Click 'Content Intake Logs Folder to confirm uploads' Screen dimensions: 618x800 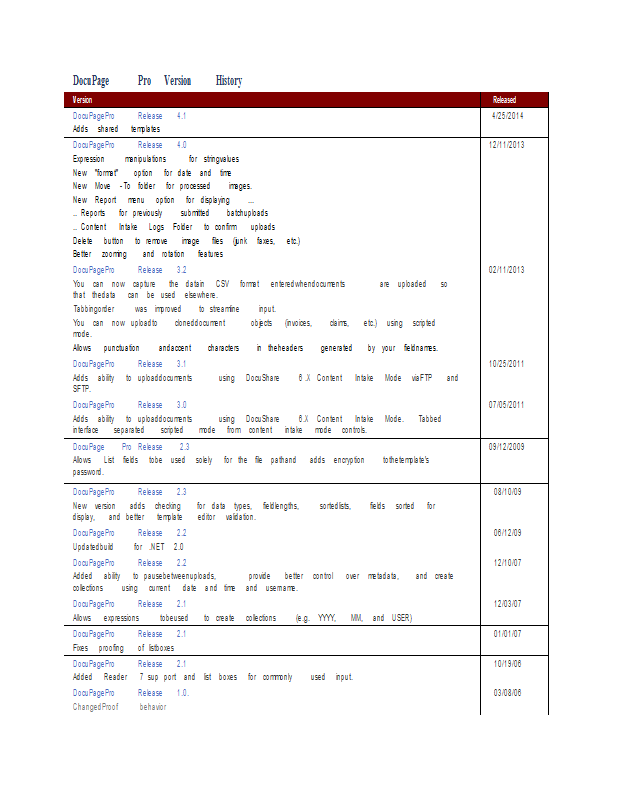point(174,227)
